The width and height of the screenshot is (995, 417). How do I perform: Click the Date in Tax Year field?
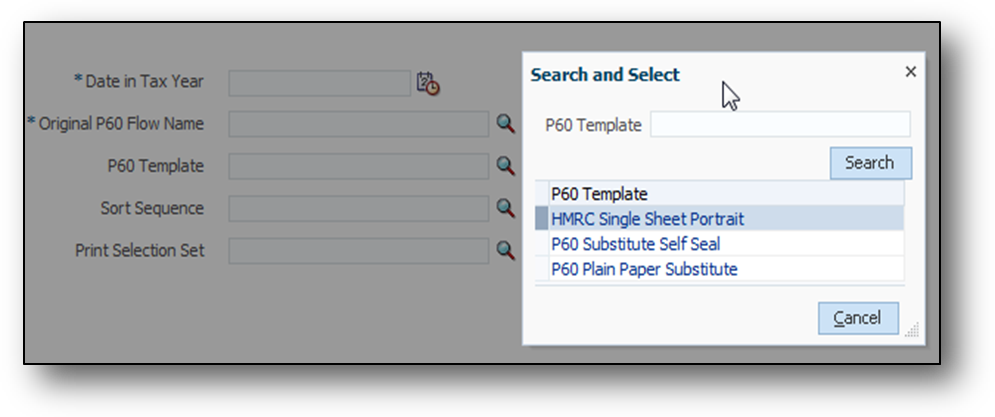coord(319,83)
